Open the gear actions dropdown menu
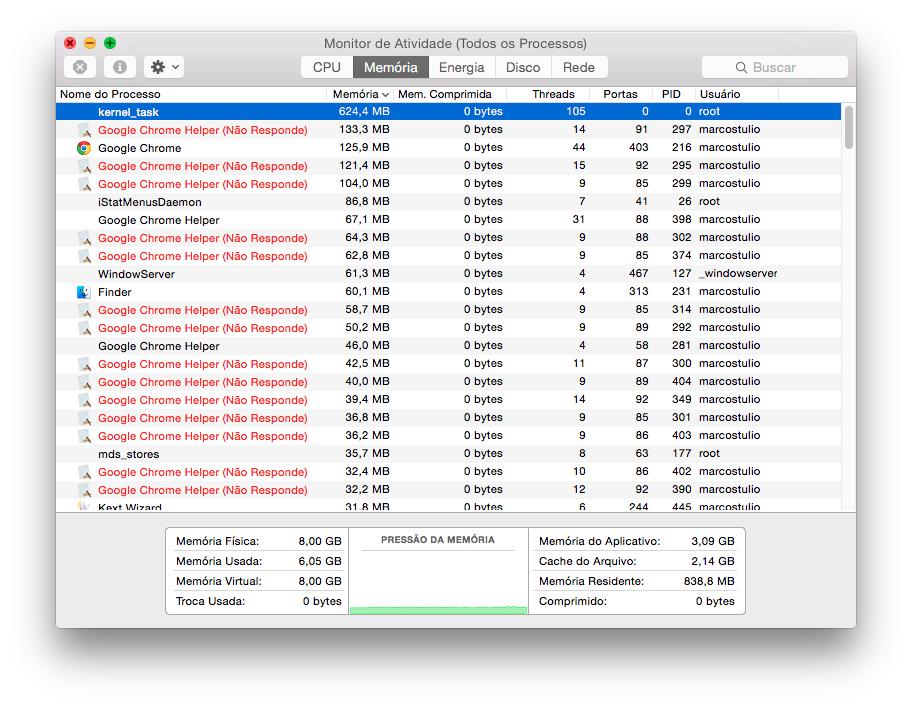The height and width of the screenshot is (708, 912). [164, 67]
